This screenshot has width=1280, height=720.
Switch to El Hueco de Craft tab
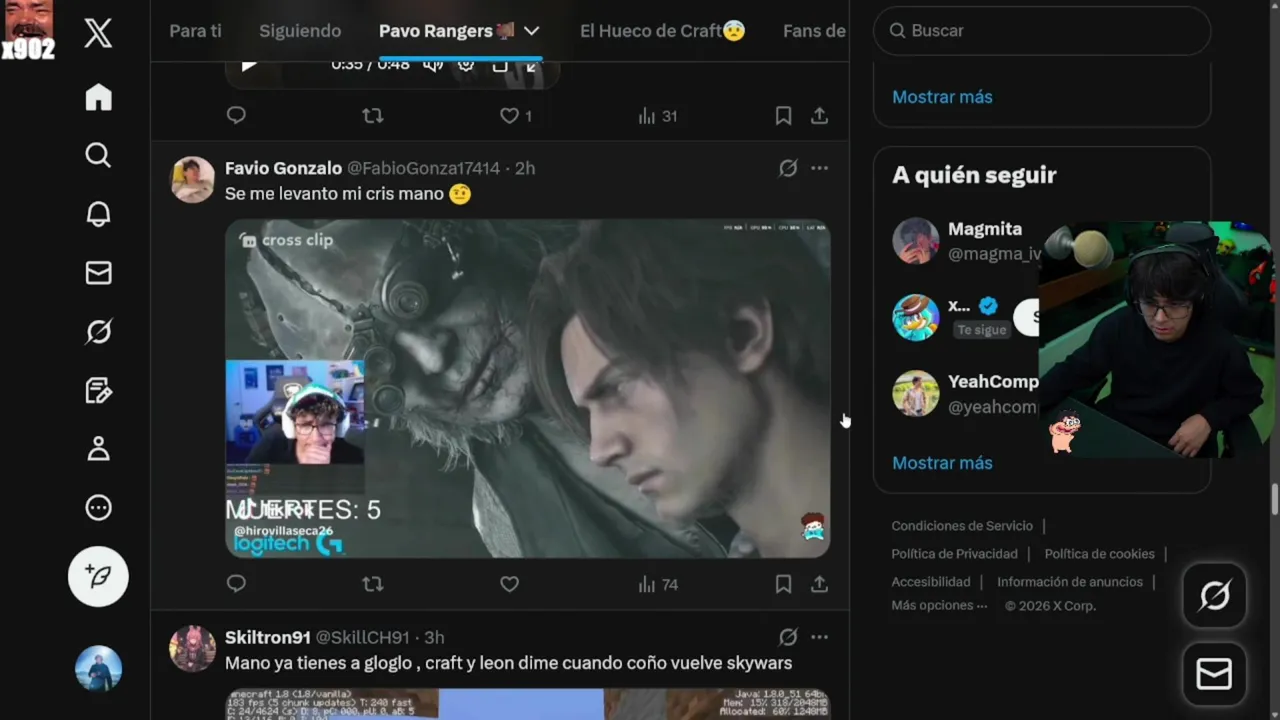tap(662, 31)
